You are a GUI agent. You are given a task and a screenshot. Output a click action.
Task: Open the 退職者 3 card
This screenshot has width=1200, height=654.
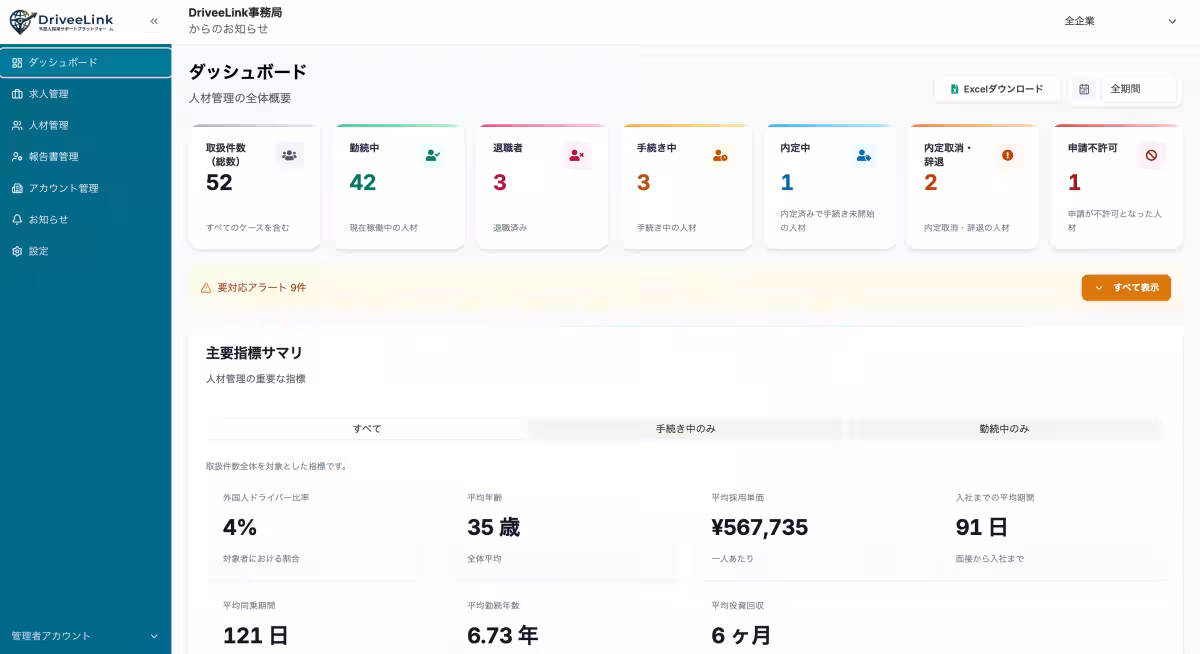(x=542, y=187)
